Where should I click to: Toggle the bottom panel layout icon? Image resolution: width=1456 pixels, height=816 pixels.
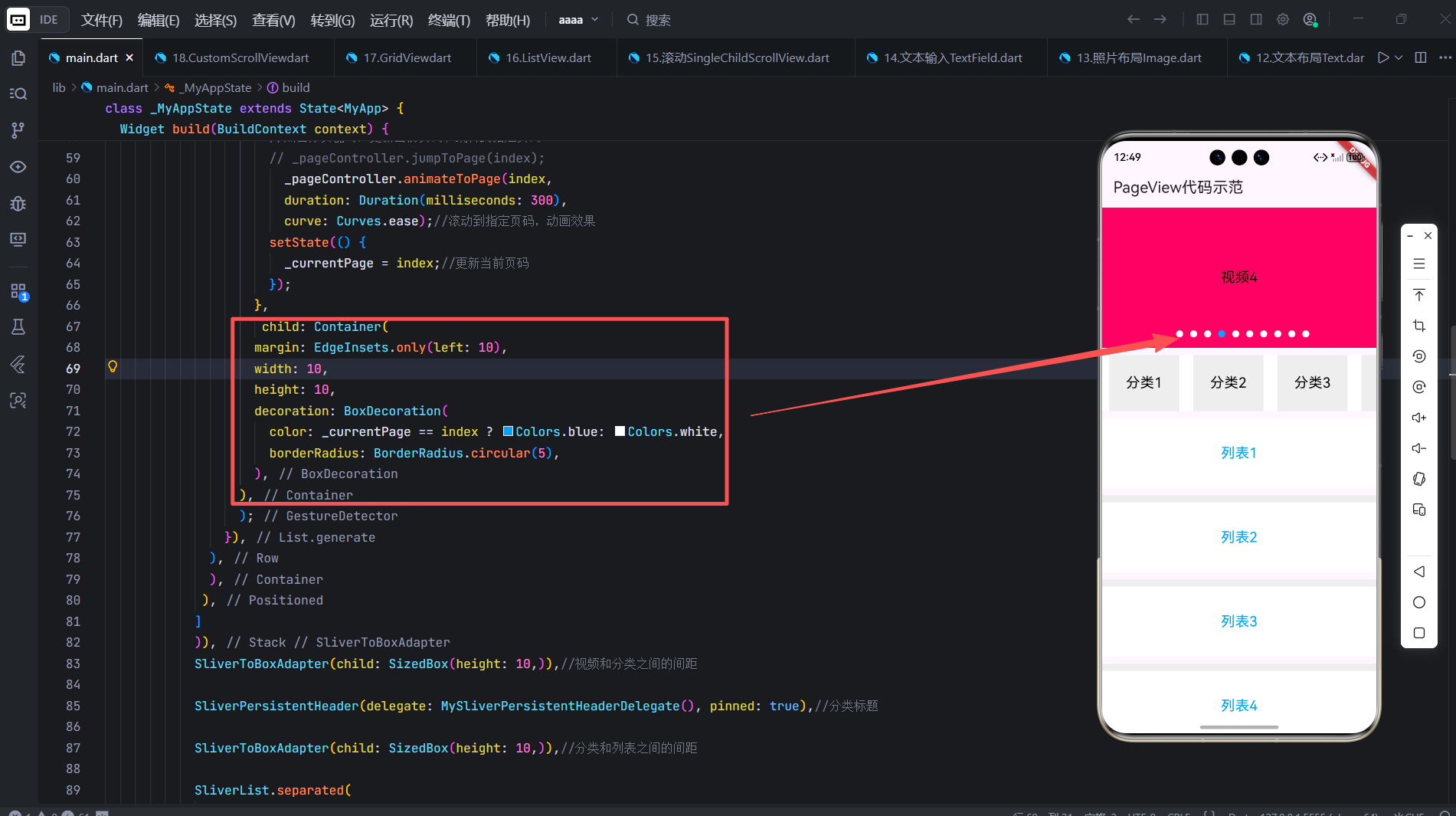[x=1229, y=20]
